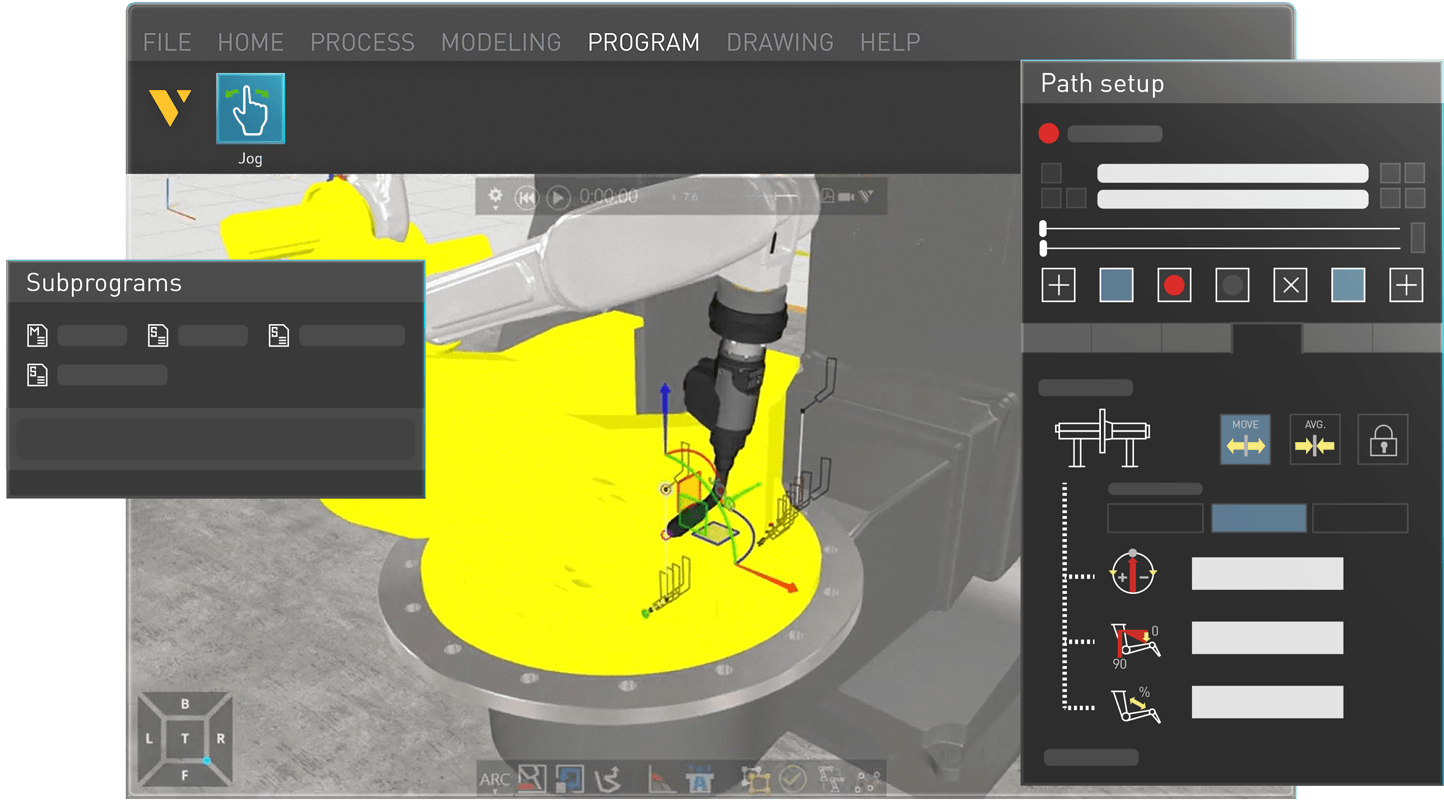The width and height of the screenshot is (1444, 800).
Task: Select the MOVE double-arrow button
Action: 1245,439
